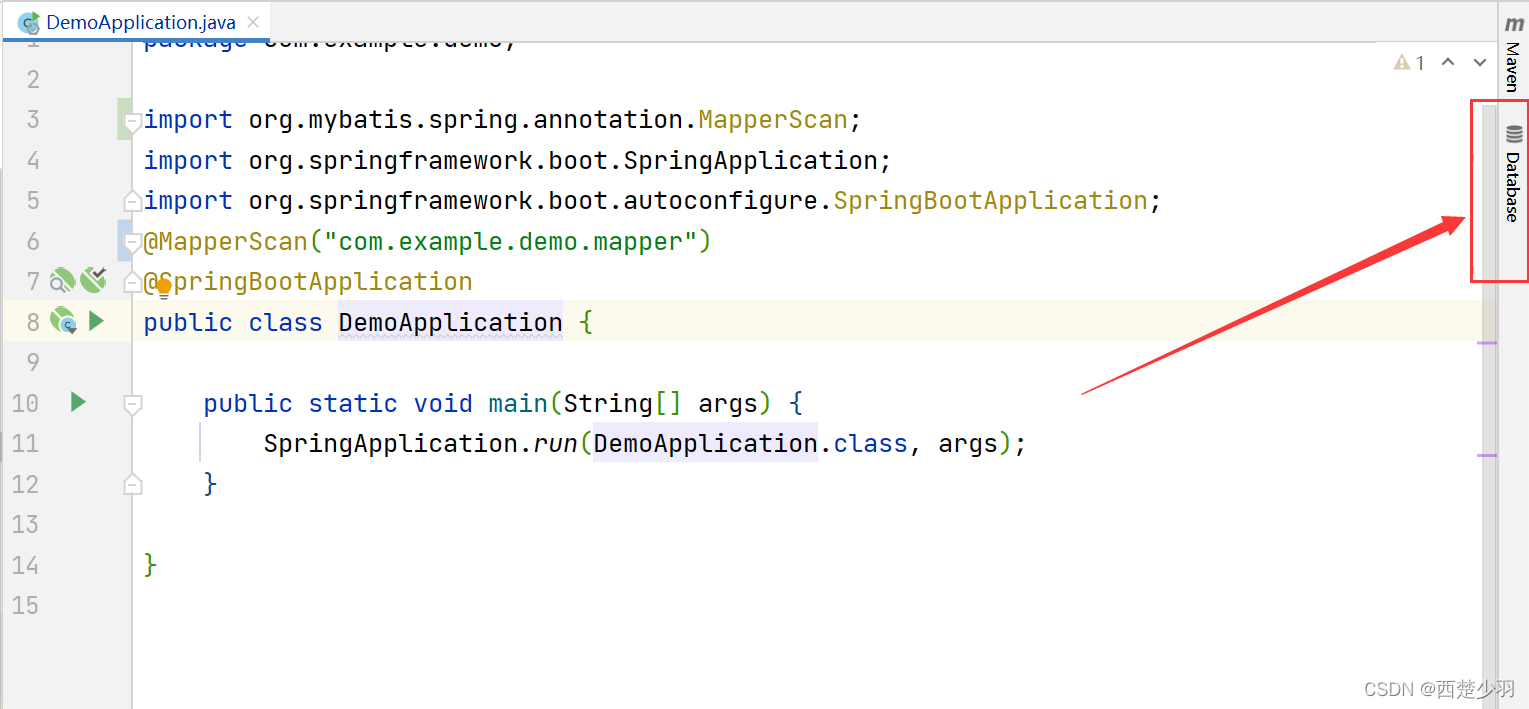Viewport: 1529px width, 709px height.
Task: Click the SpringApplication import on line 4
Action: coord(750,160)
